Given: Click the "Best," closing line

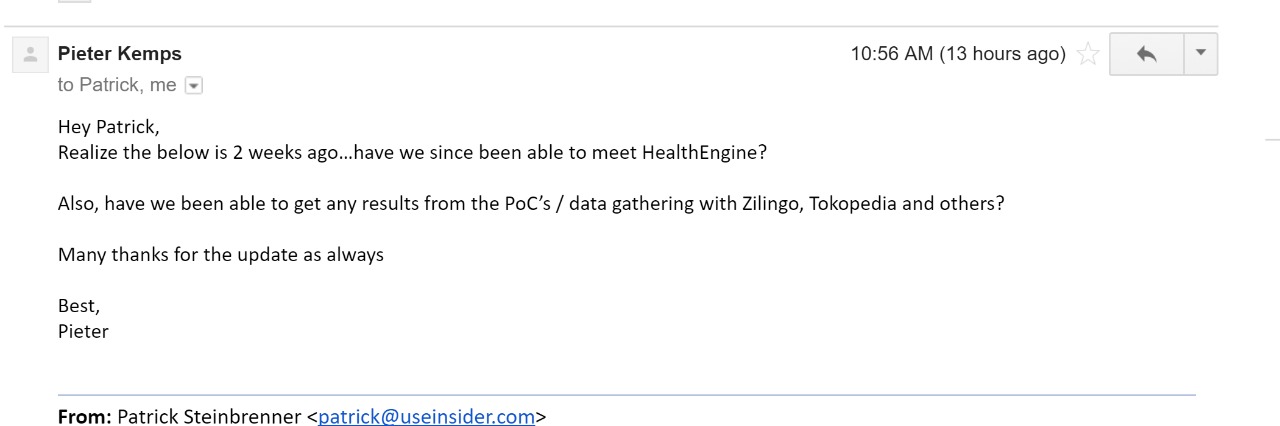Looking at the screenshot, I should pyautogui.click(x=79, y=306).
